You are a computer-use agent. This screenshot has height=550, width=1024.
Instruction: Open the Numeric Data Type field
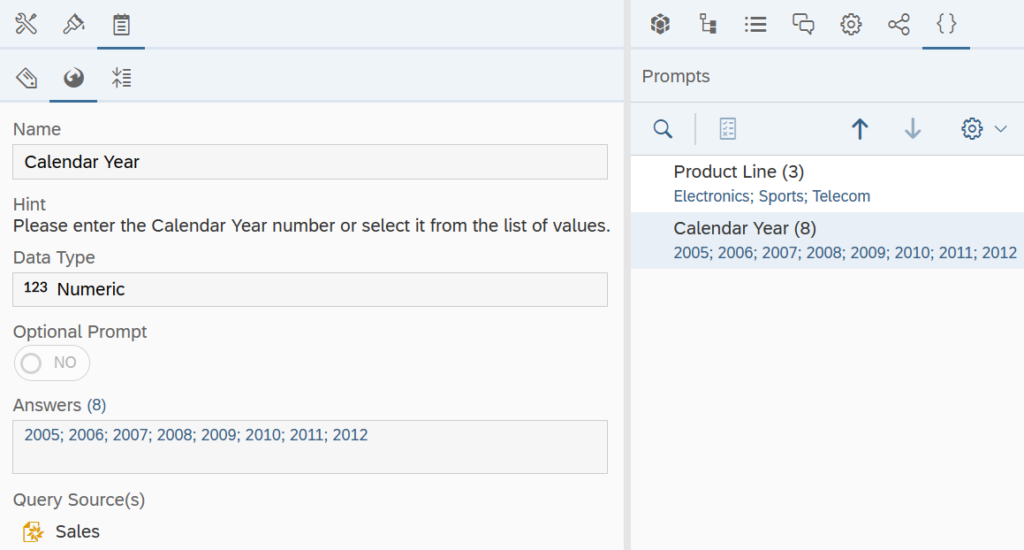pyautogui.click(x=310, y=289)
